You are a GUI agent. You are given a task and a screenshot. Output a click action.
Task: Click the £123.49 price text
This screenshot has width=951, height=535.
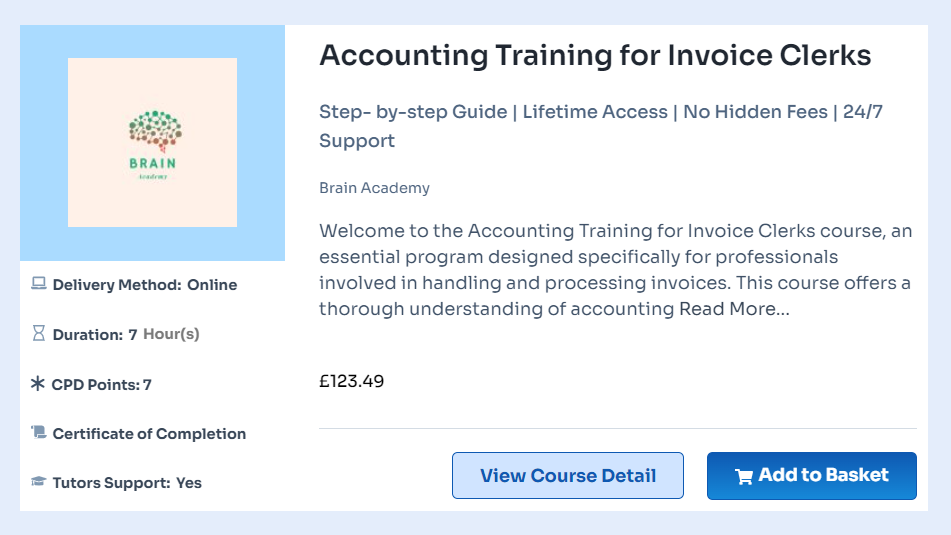click(x=351, y=381)
